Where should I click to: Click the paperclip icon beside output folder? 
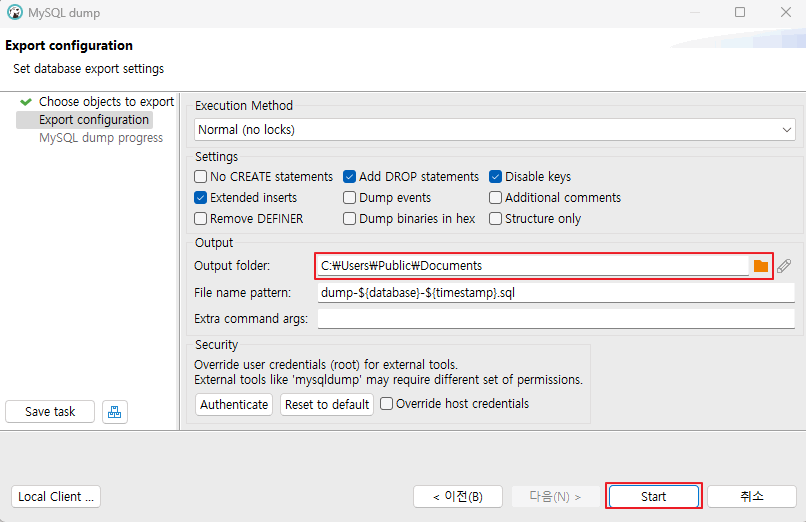pos(784,266)
